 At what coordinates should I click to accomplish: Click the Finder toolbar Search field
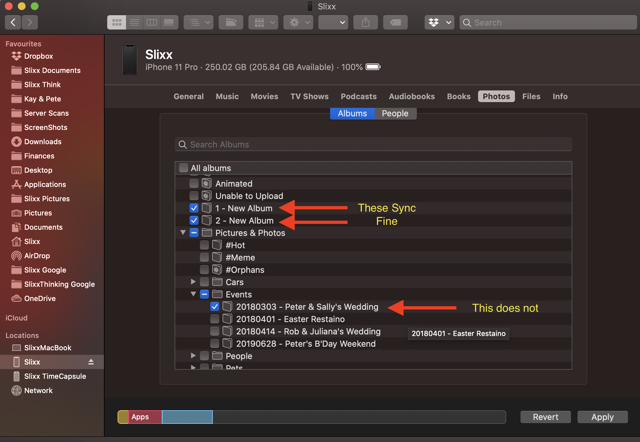click(x=548, y=22)
